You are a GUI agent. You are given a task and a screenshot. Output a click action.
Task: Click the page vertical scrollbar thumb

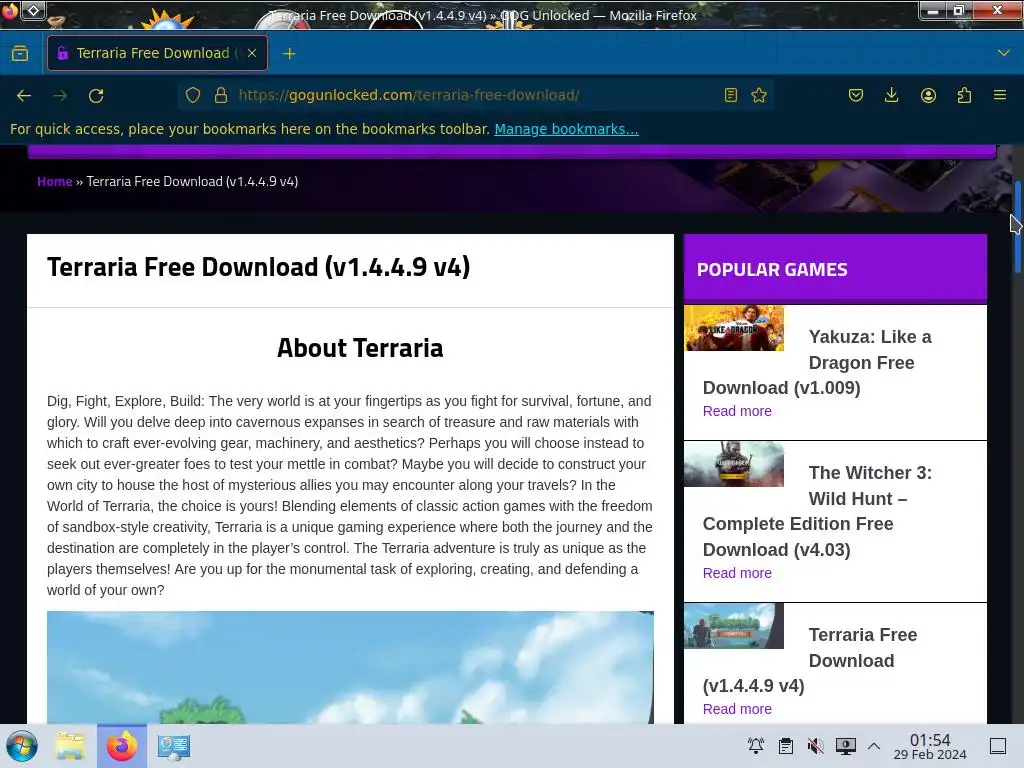pyautogui.click(x=1017, y=227)
